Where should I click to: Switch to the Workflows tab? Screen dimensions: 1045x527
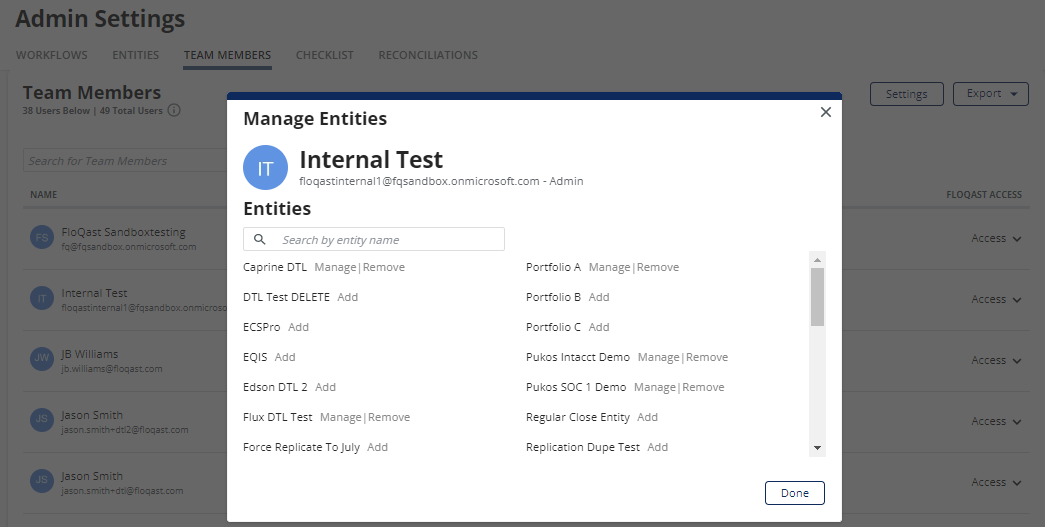pos(51,55)
